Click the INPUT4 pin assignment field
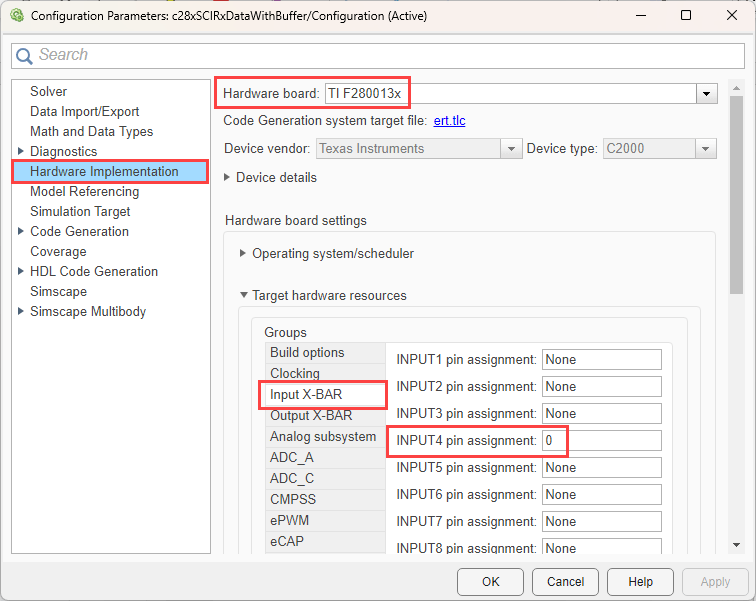This screenshot has width=756, height=601. coord(601,441)
